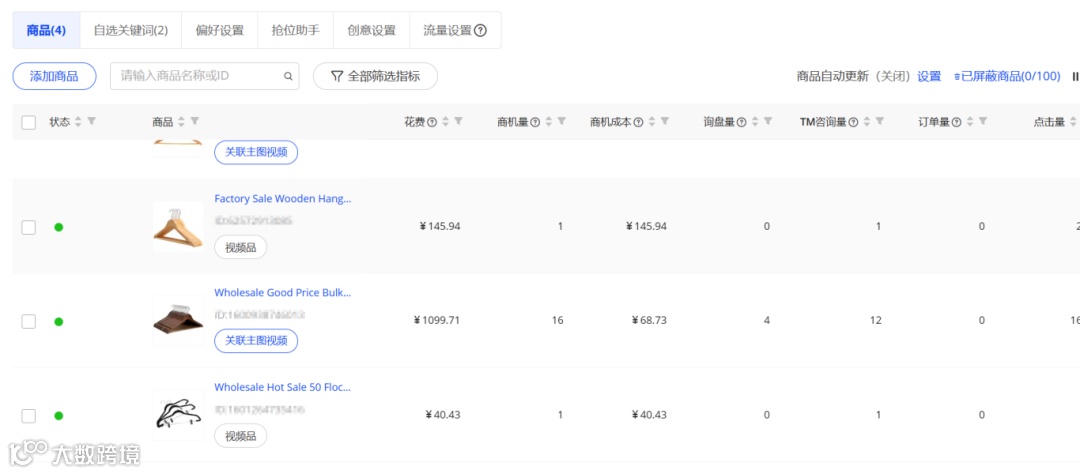
Task: Open the 全部筛选指标 filter dropdown
Action: 375,76
